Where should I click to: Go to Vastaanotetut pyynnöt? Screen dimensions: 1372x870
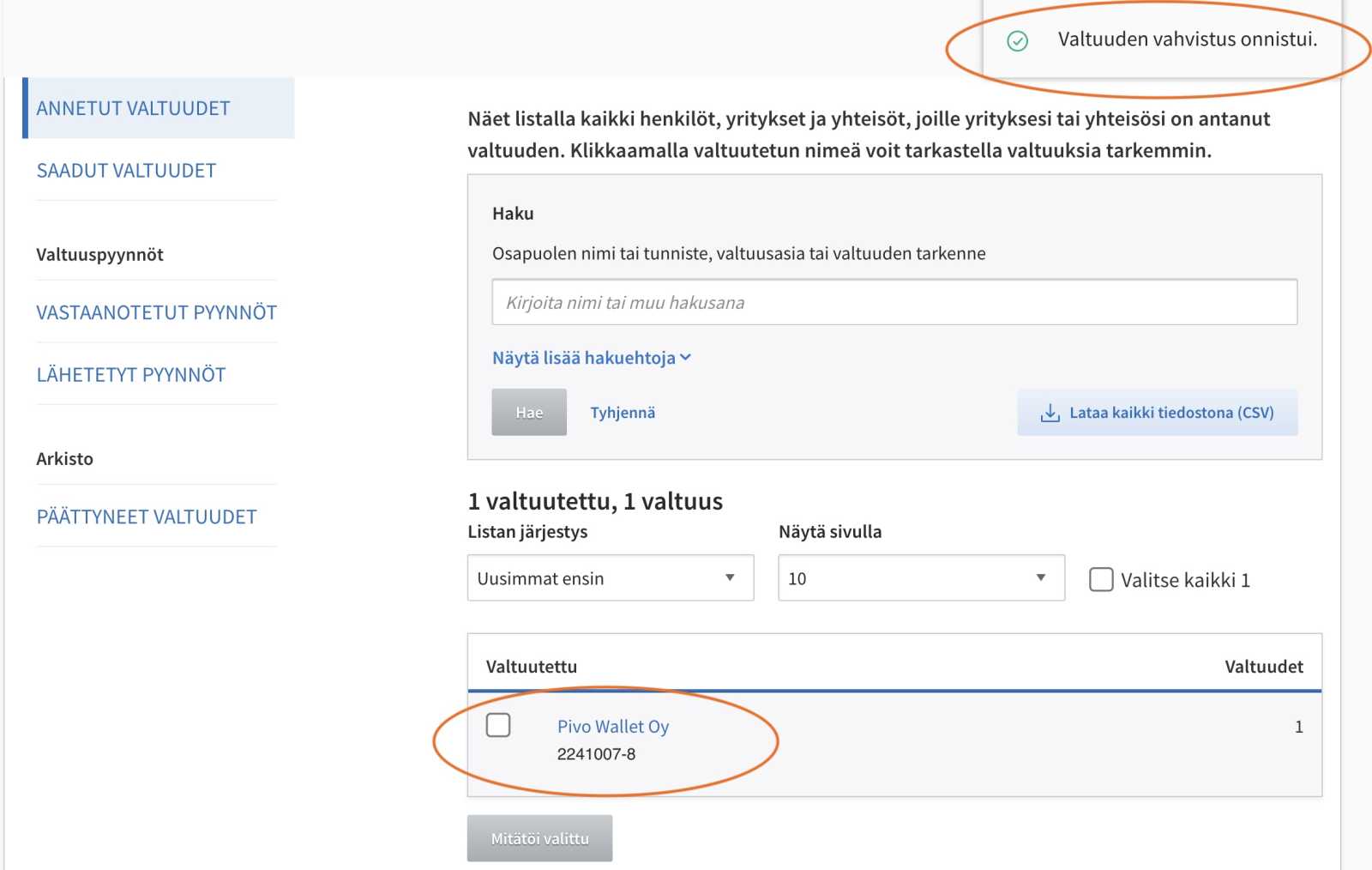point(156,312)
